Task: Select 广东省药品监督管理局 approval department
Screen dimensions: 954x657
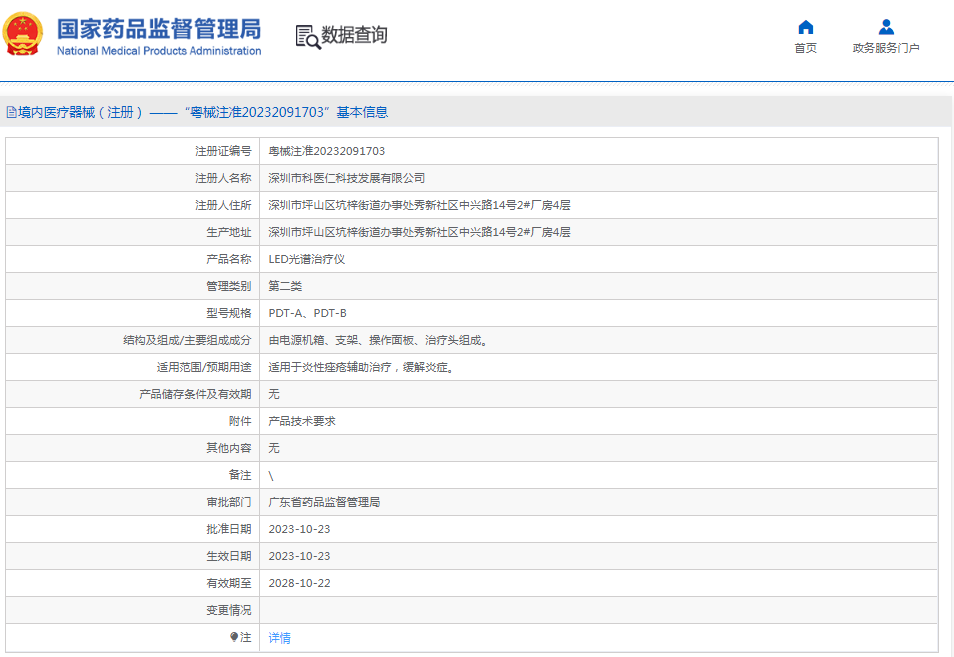Action: (324, 502)
